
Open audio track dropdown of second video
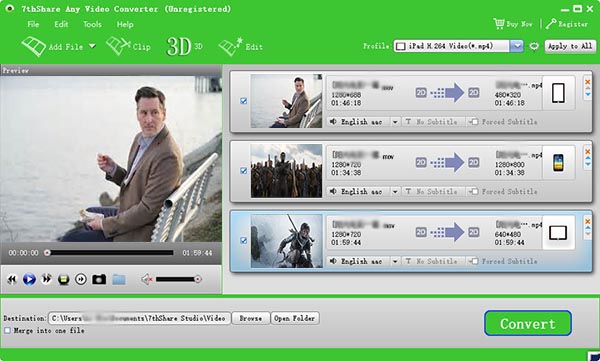pos(395,192)
